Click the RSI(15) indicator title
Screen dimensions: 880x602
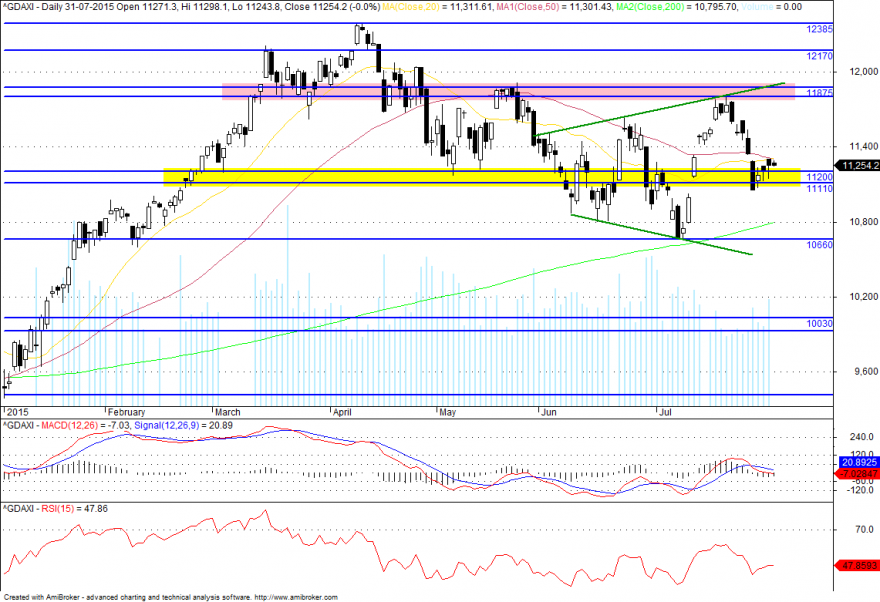coord(57,509)
